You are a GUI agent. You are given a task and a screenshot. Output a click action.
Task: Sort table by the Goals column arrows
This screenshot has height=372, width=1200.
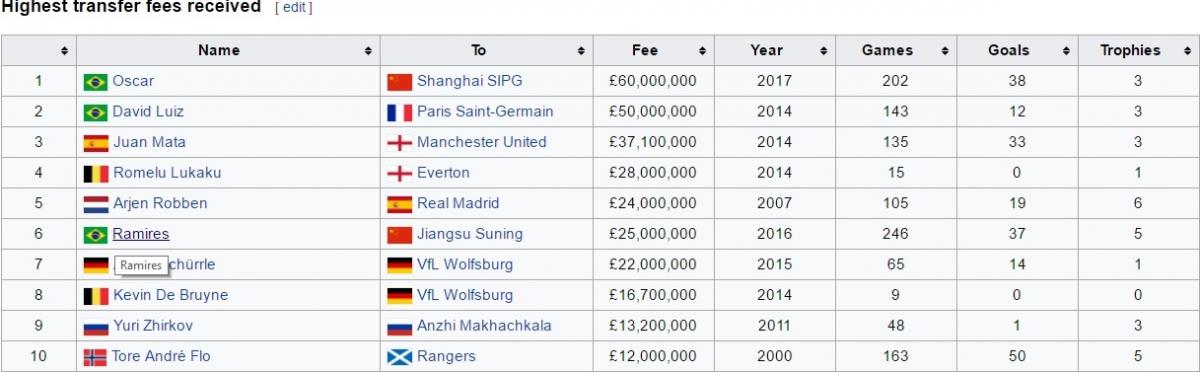tap(1067, 50)
